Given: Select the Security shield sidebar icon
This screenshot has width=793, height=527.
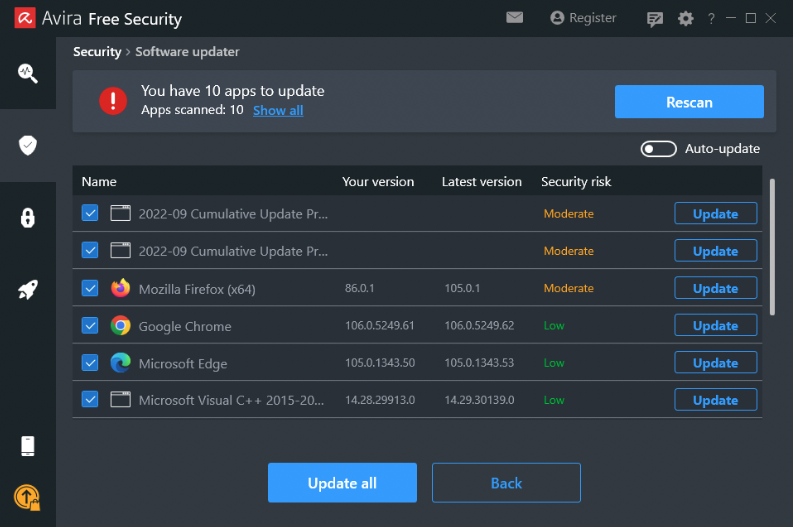Looking at the screenshot, I should (x=28, y=146).
